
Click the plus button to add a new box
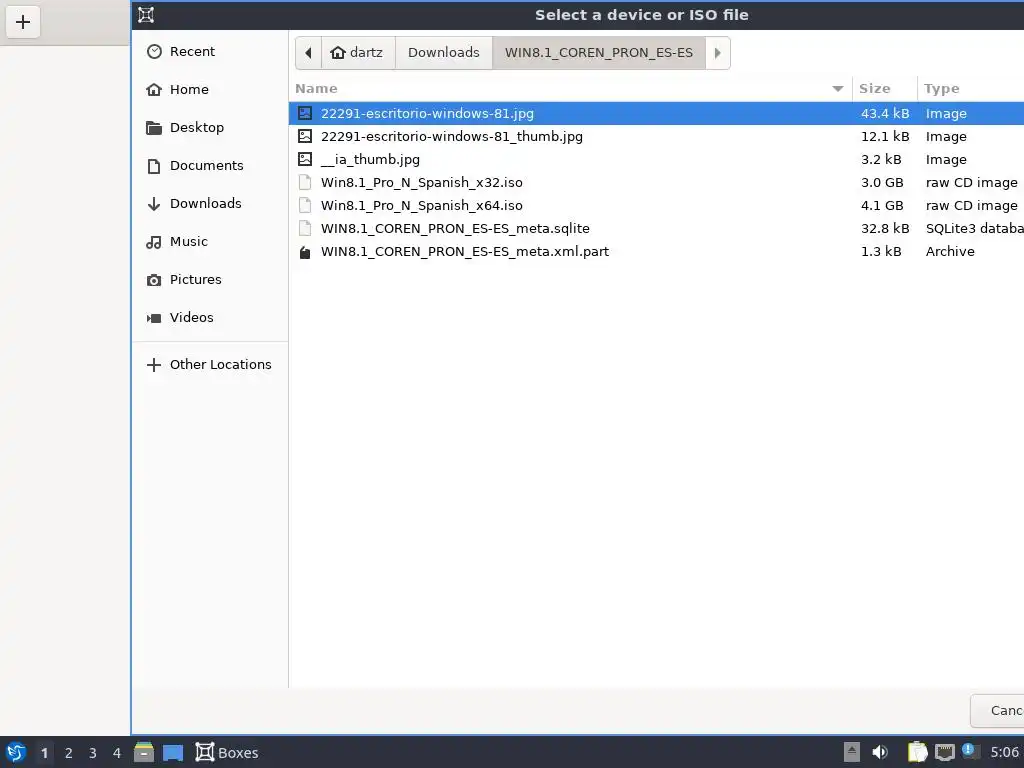coord(23,22)
